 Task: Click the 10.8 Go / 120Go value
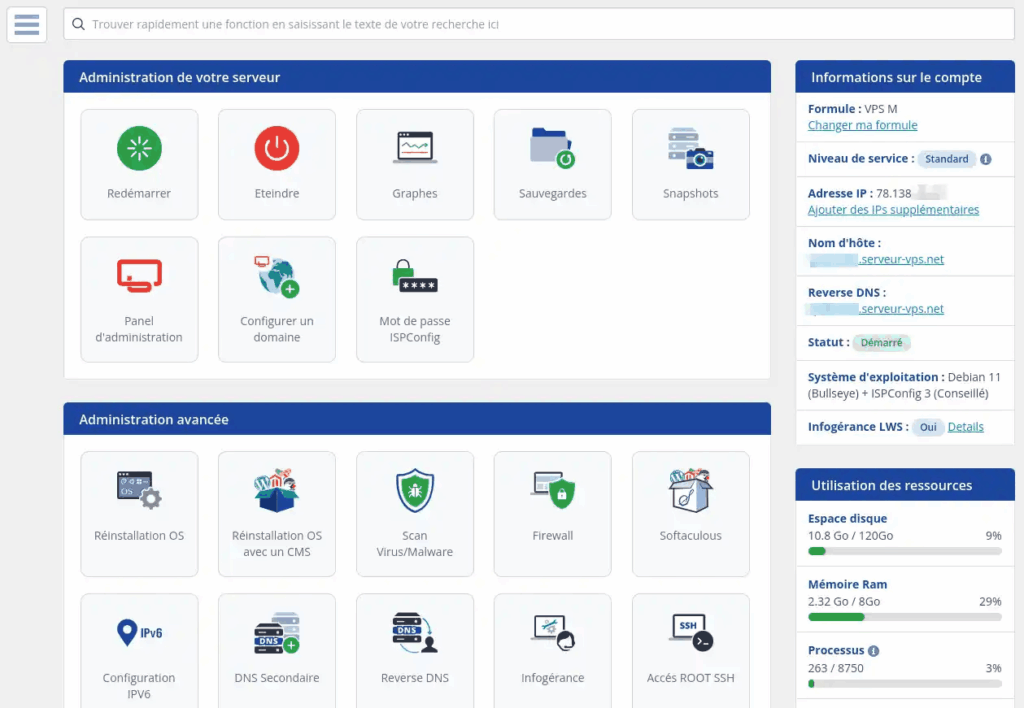pyautogui.click(x=850, y=536)
